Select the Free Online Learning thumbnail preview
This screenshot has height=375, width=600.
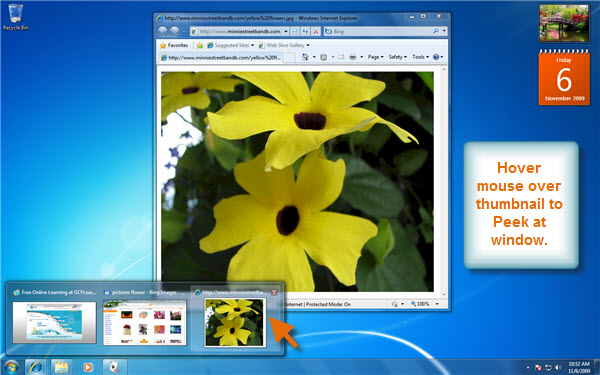(54, 322)
